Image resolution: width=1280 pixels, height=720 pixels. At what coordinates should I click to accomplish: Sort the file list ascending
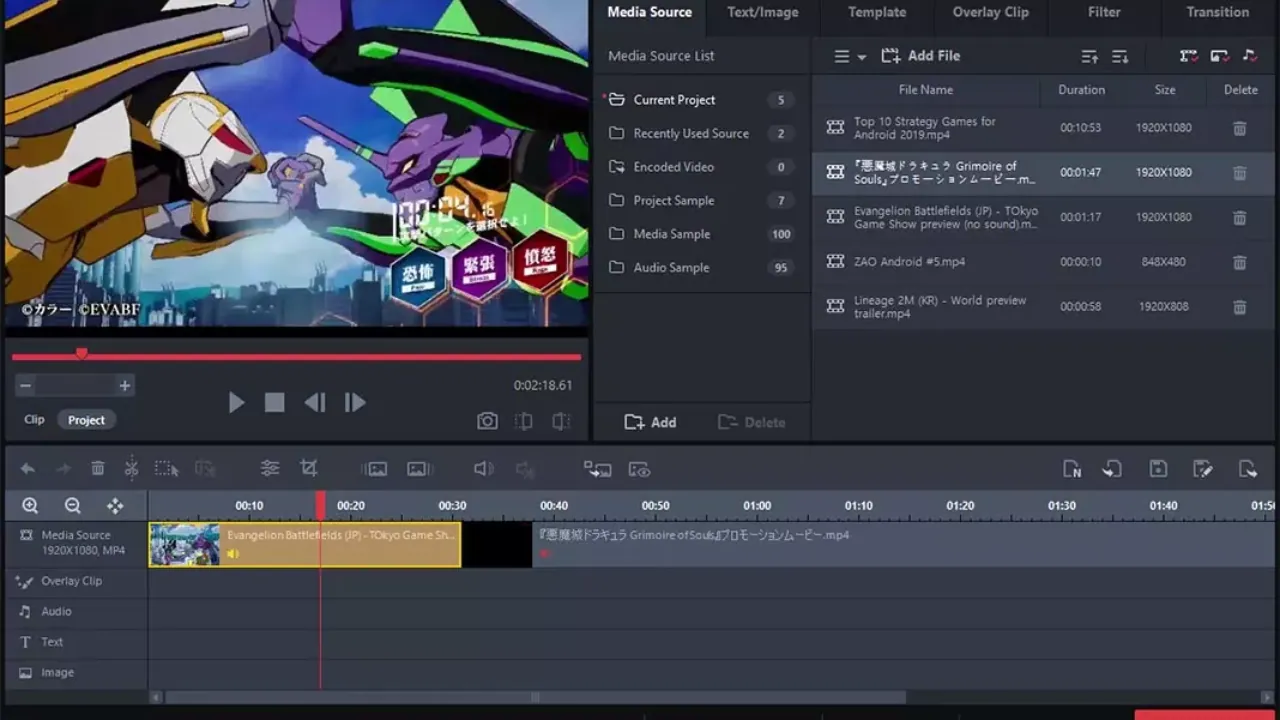pyautogui.click(x=1089, y=57)
